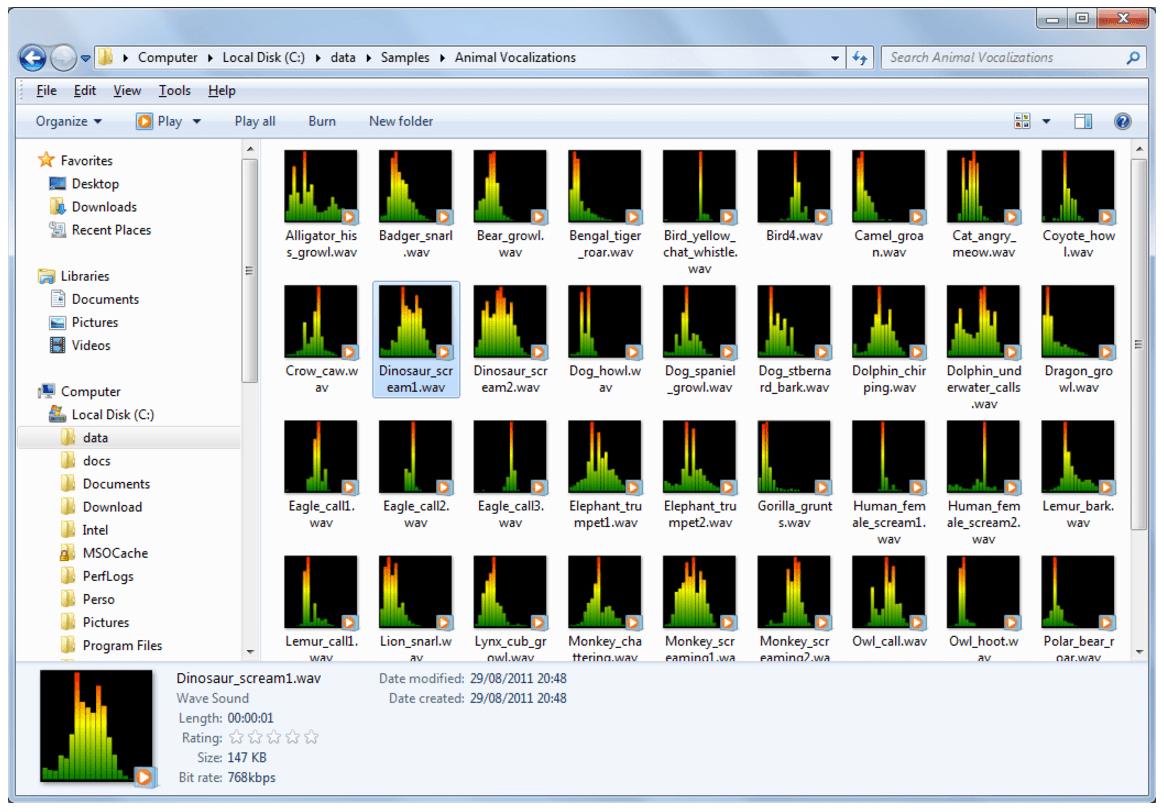Viewport: 1164px width, 812px height.
Task: Select Eagle_call1.wav file icon
Action: [321, 457]
